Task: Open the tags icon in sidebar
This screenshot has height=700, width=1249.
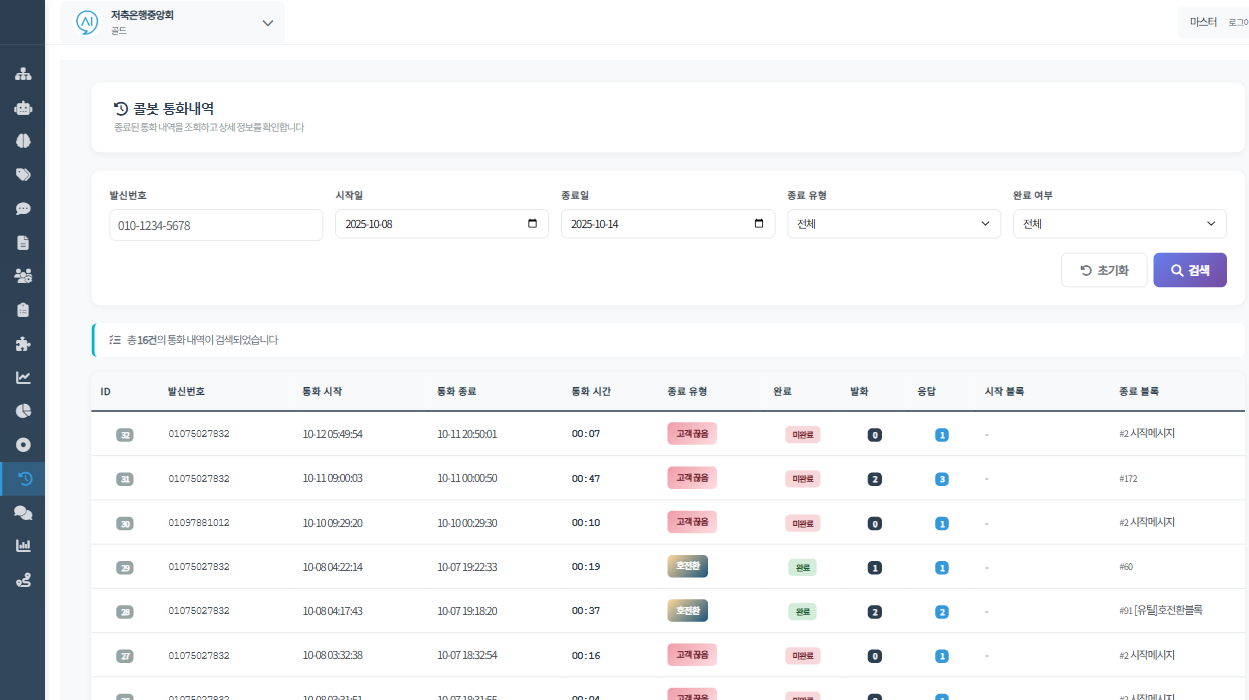Action: click(x=23, y=175)
